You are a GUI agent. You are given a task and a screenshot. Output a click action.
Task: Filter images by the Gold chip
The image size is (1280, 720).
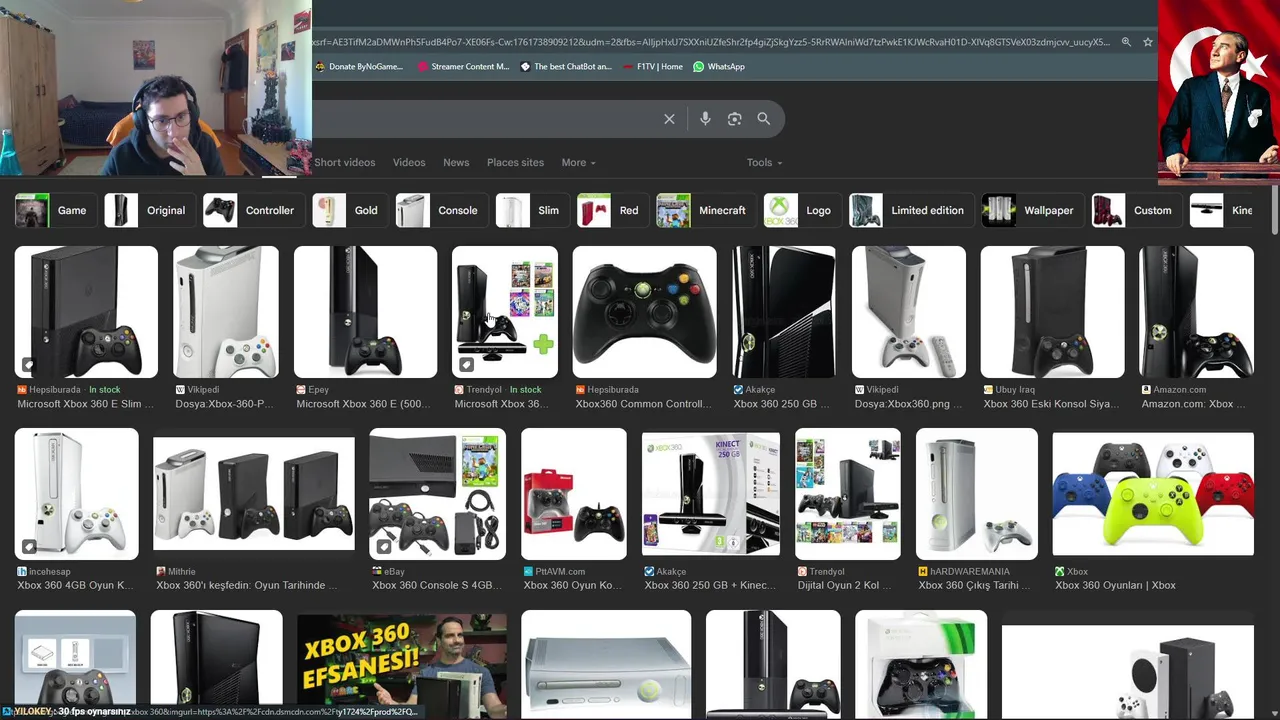(350, 210)
